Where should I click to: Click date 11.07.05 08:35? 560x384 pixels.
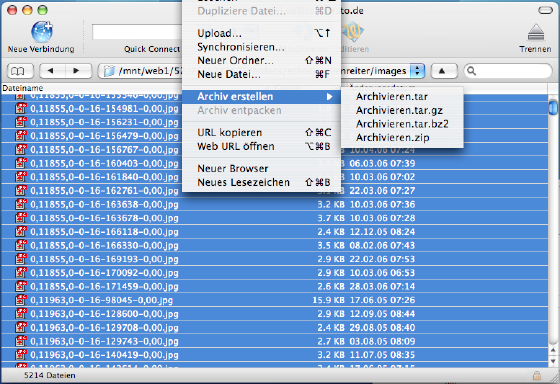tap(382, 355)
